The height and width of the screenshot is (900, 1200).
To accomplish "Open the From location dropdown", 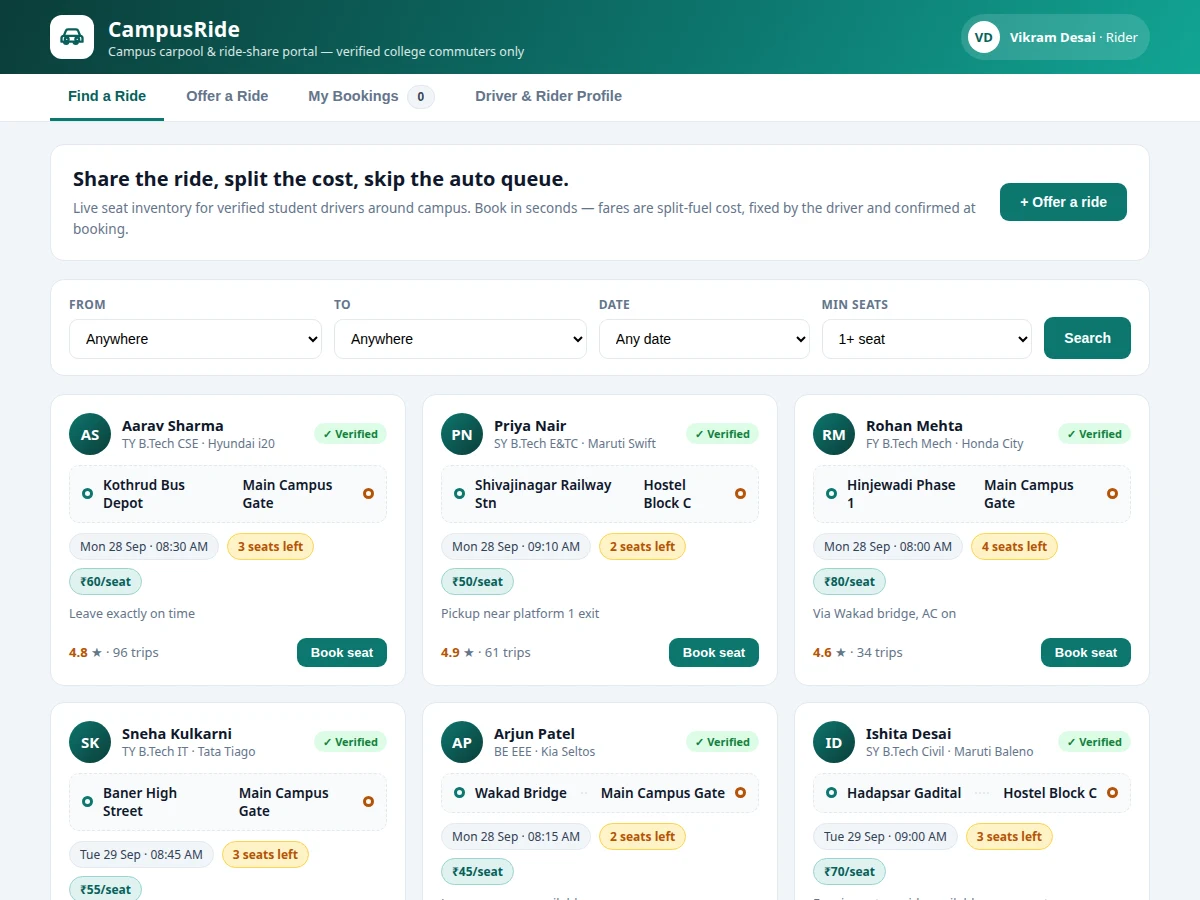I will point(195,339).
